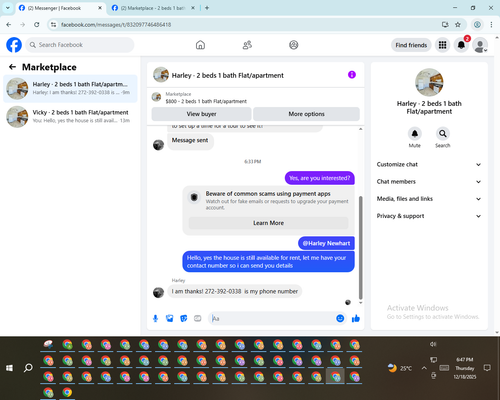
Task: Expand Media, files and links section
Action: [x=429, y=199]
